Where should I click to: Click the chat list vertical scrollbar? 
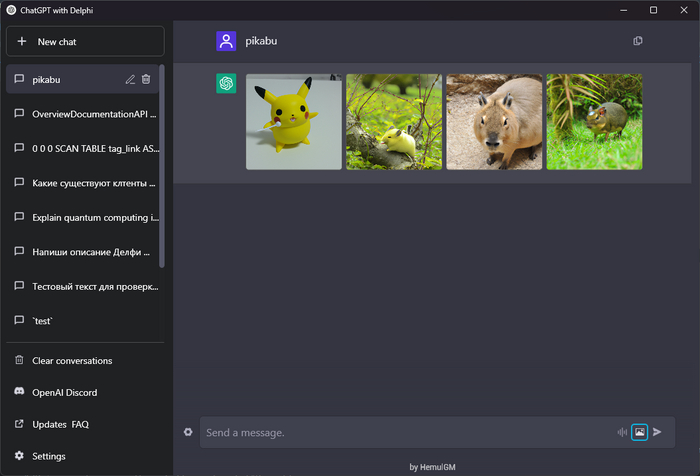tap(162, 180)
